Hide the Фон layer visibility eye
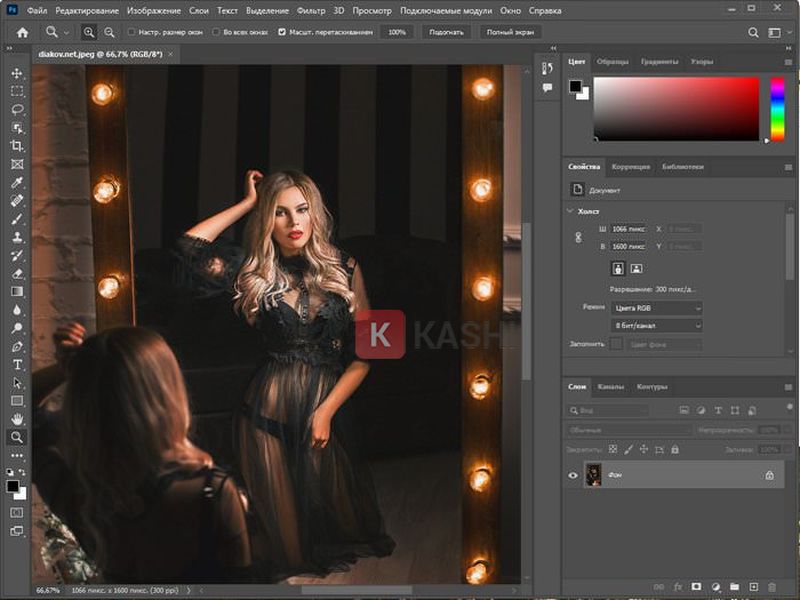The height and width of the screenshot is (600, 800). coord(570,475)
